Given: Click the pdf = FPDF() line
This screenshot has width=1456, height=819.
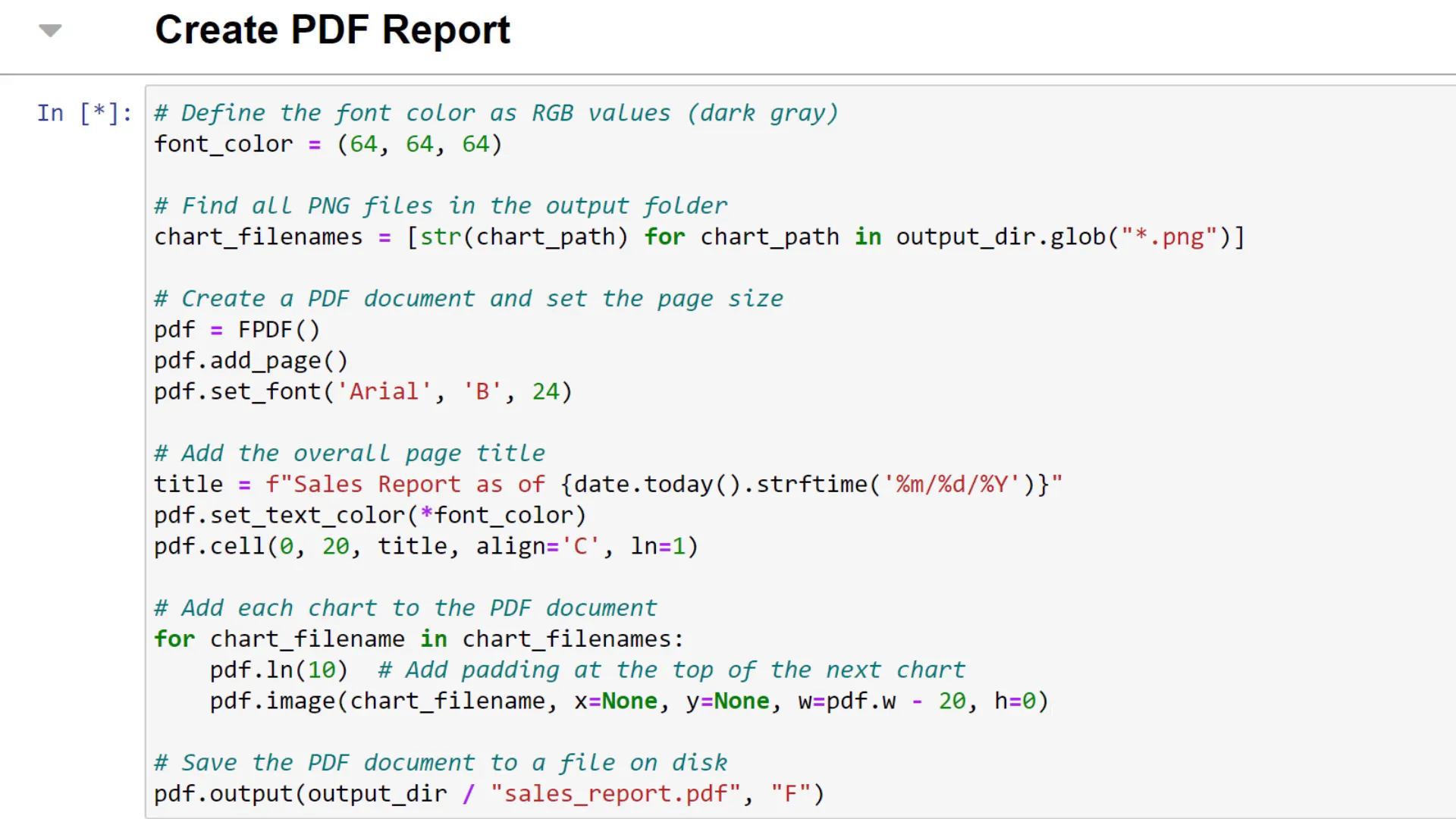Looking at the screenshot, I should [237, 330].
